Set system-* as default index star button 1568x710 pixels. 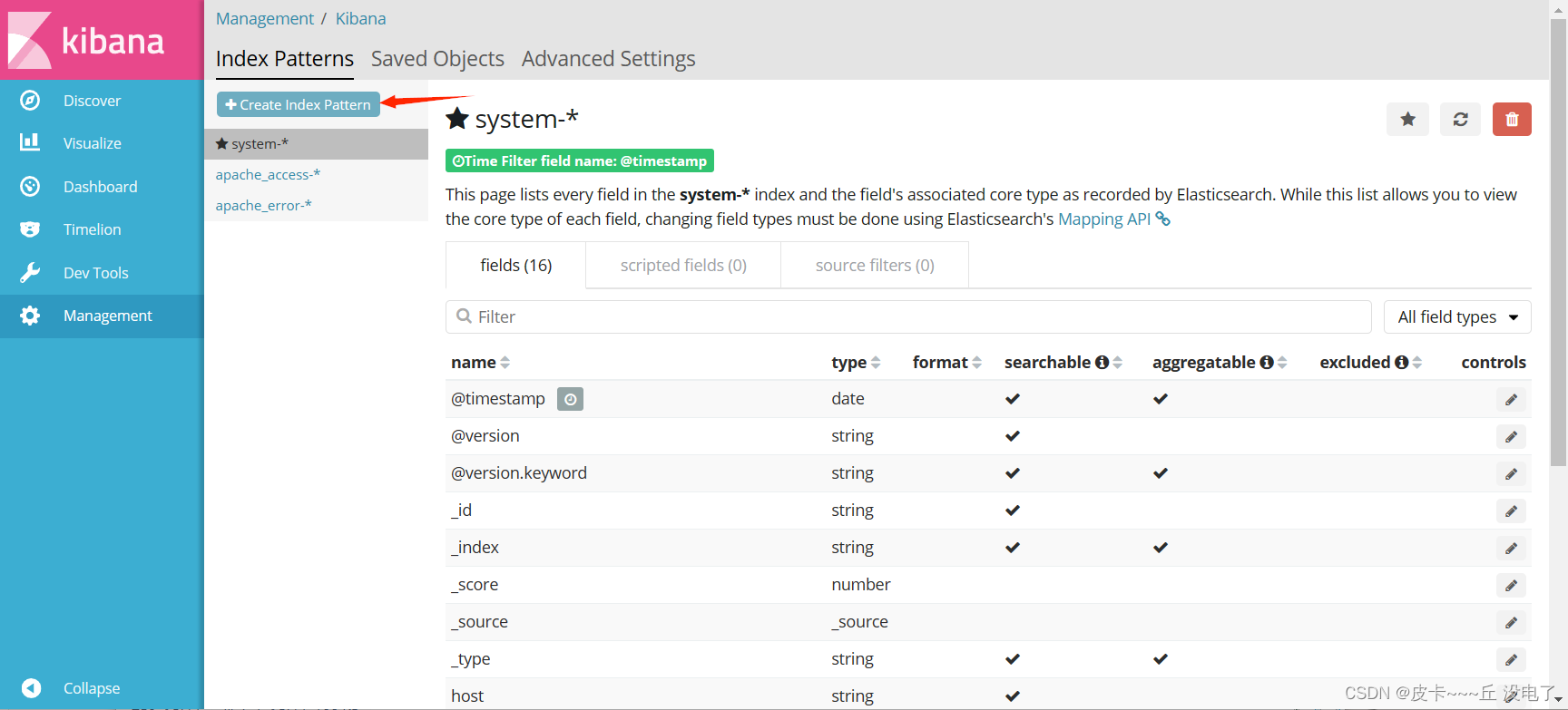[1407, 119]
